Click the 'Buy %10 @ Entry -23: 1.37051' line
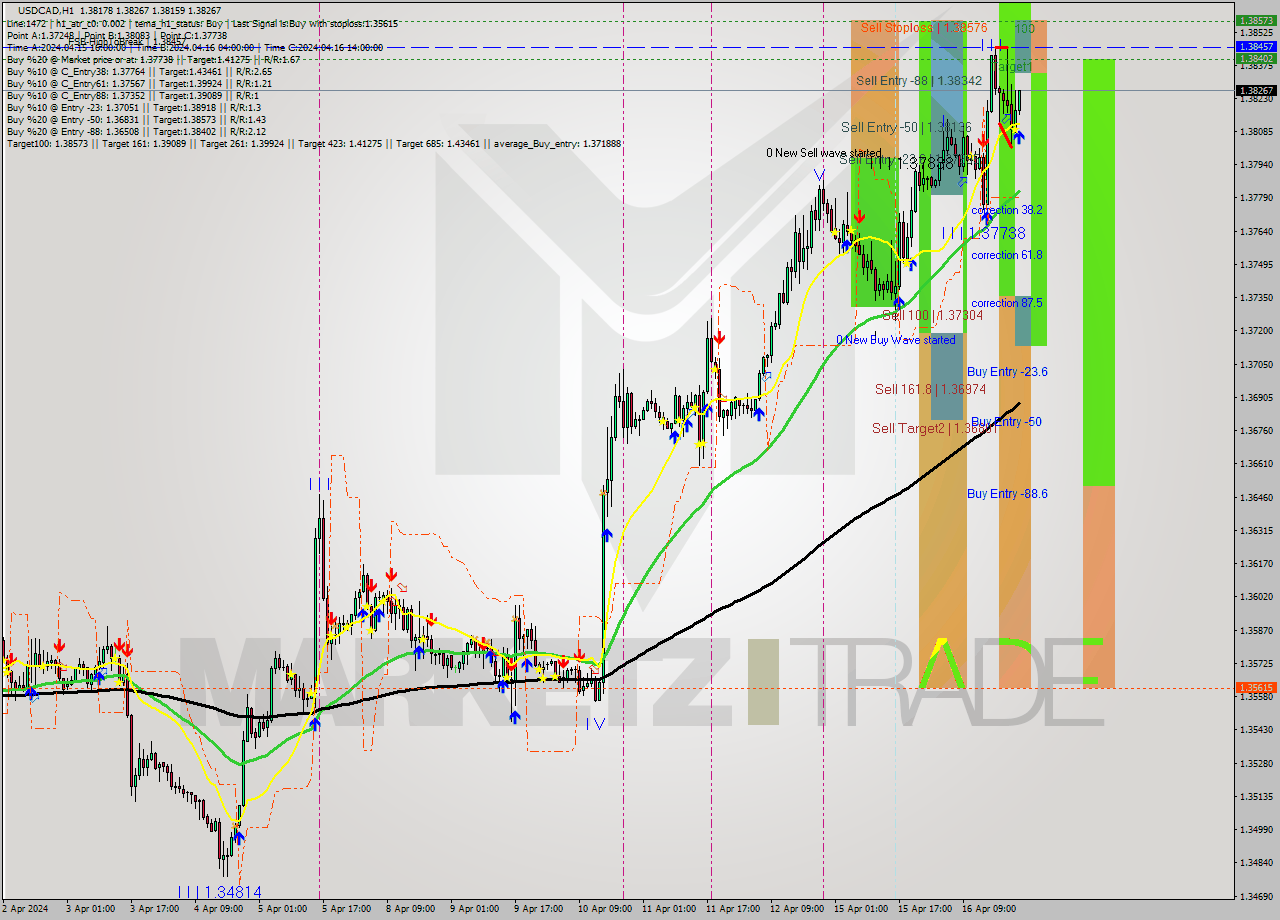This screenshot has height=920, width=1280. coord(133,108)
